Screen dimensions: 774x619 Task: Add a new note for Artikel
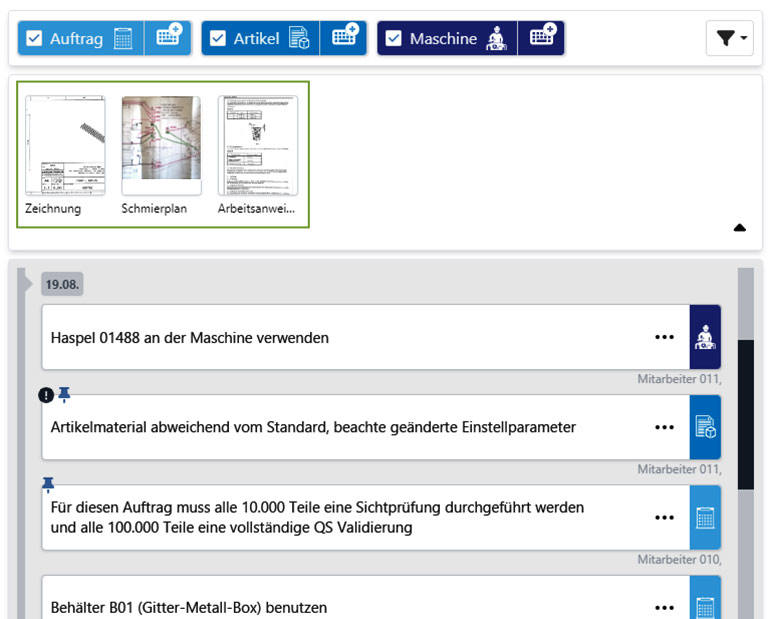click(x=344, y=38)
